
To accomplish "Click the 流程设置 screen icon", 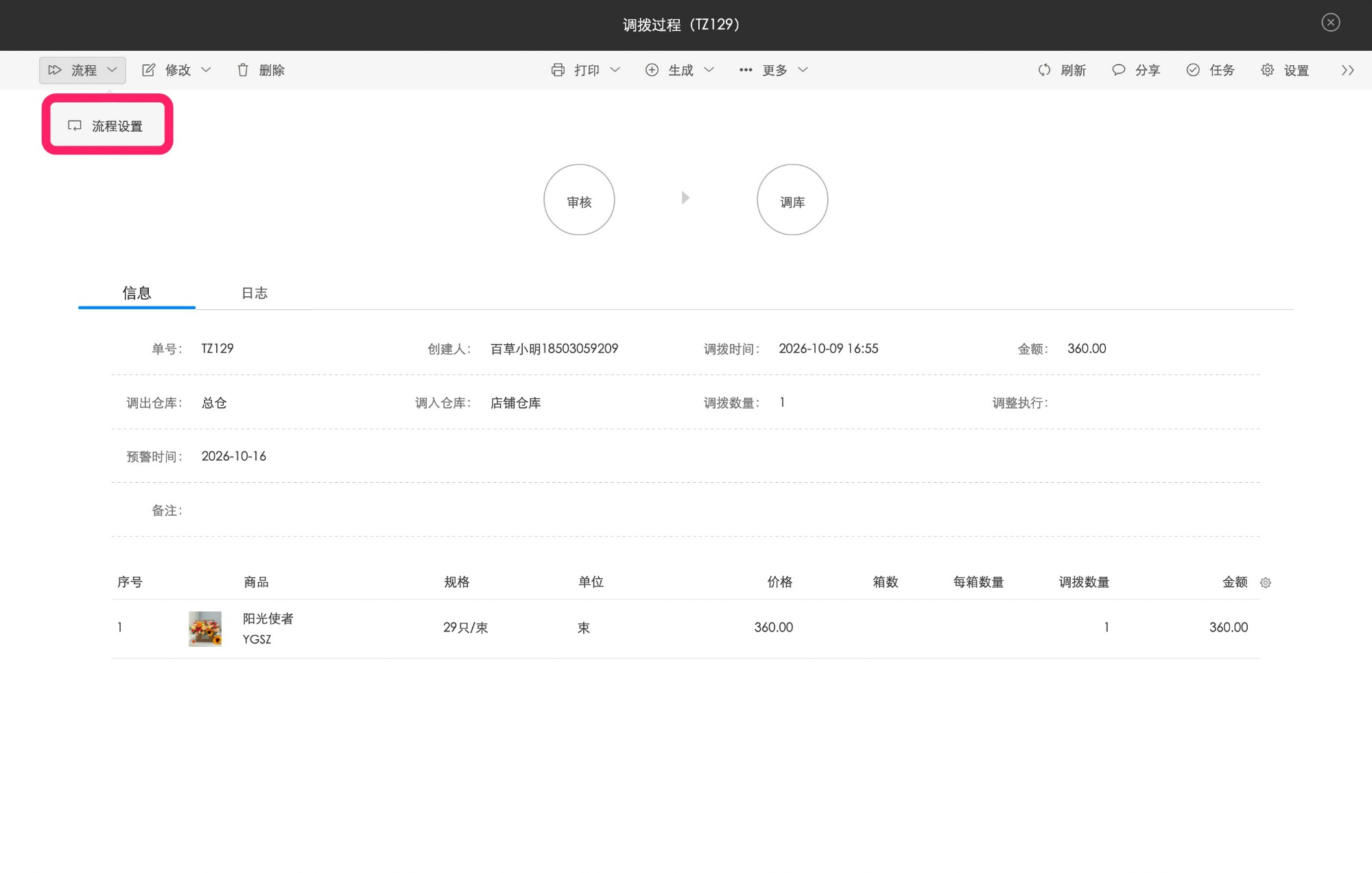I will (75, 125).
